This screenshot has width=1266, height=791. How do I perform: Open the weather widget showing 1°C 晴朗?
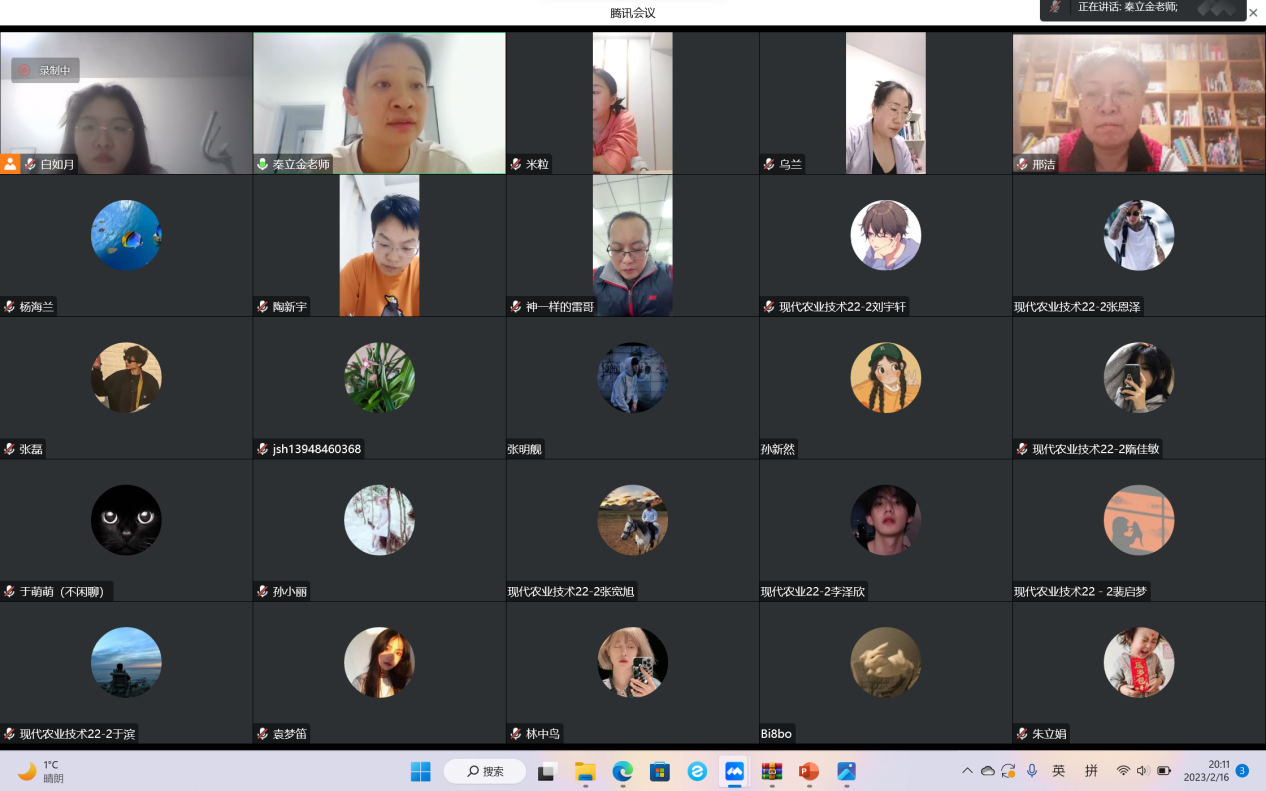coord(42,771)
